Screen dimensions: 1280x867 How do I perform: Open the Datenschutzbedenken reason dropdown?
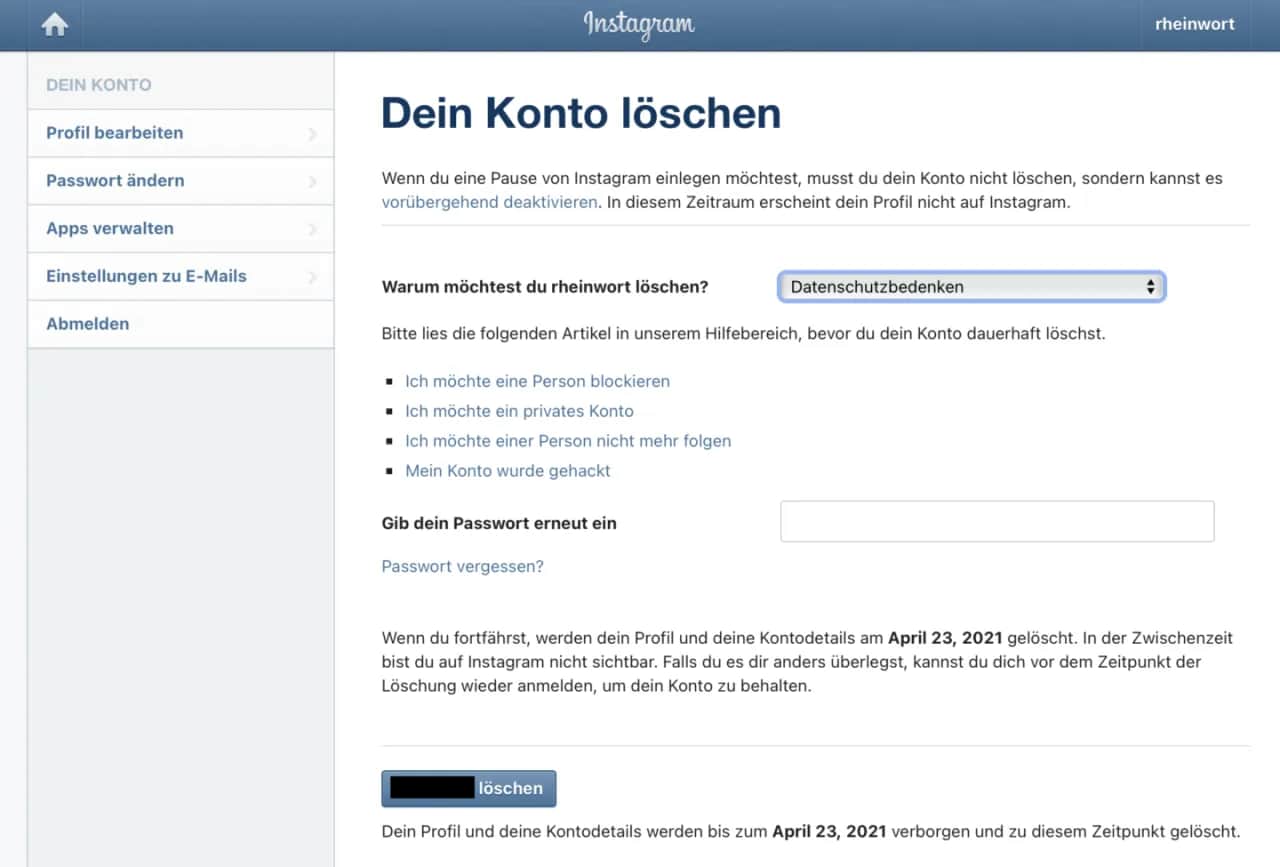pos(960,286)
